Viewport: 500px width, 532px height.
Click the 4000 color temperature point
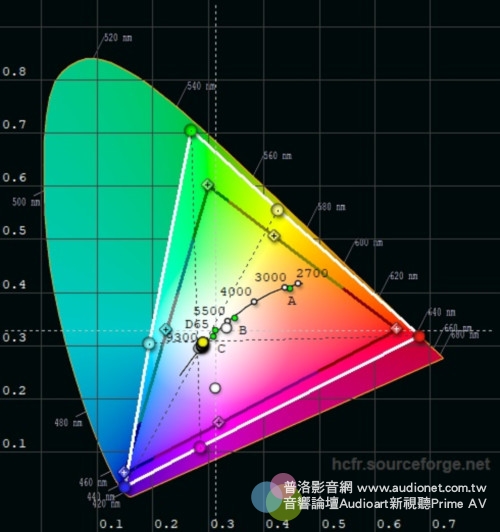point(254,302)
